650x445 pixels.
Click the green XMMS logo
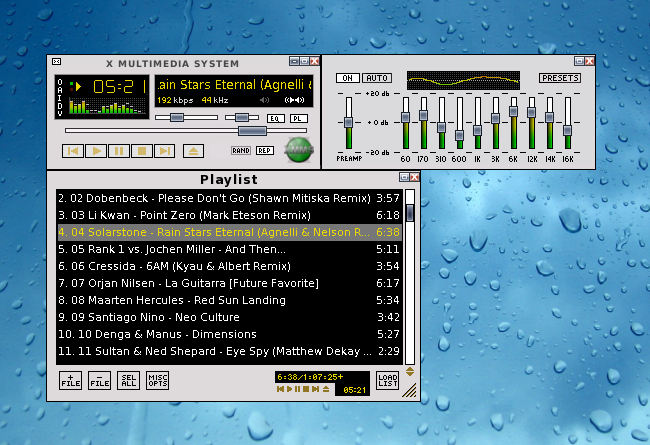click(299, 150)
